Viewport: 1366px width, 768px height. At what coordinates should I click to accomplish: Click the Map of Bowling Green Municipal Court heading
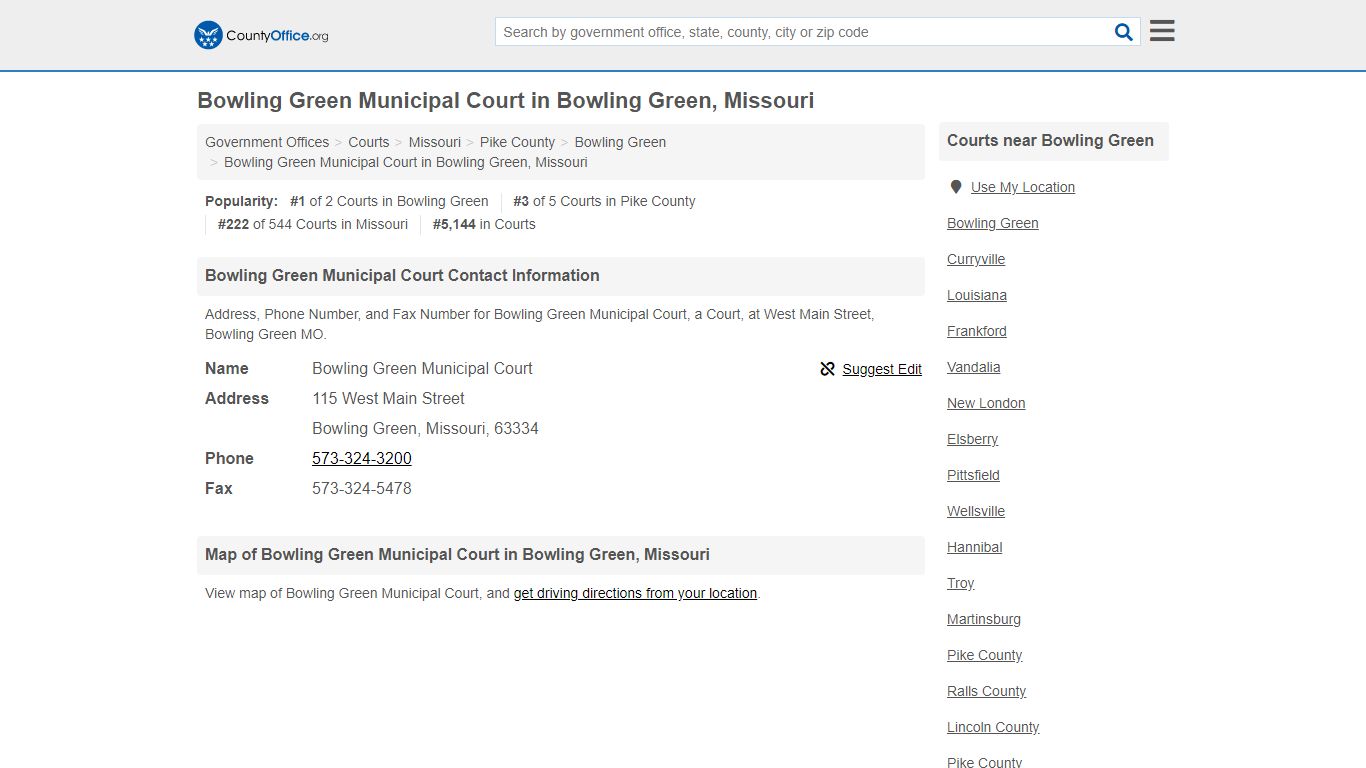[x=457, y=554]
